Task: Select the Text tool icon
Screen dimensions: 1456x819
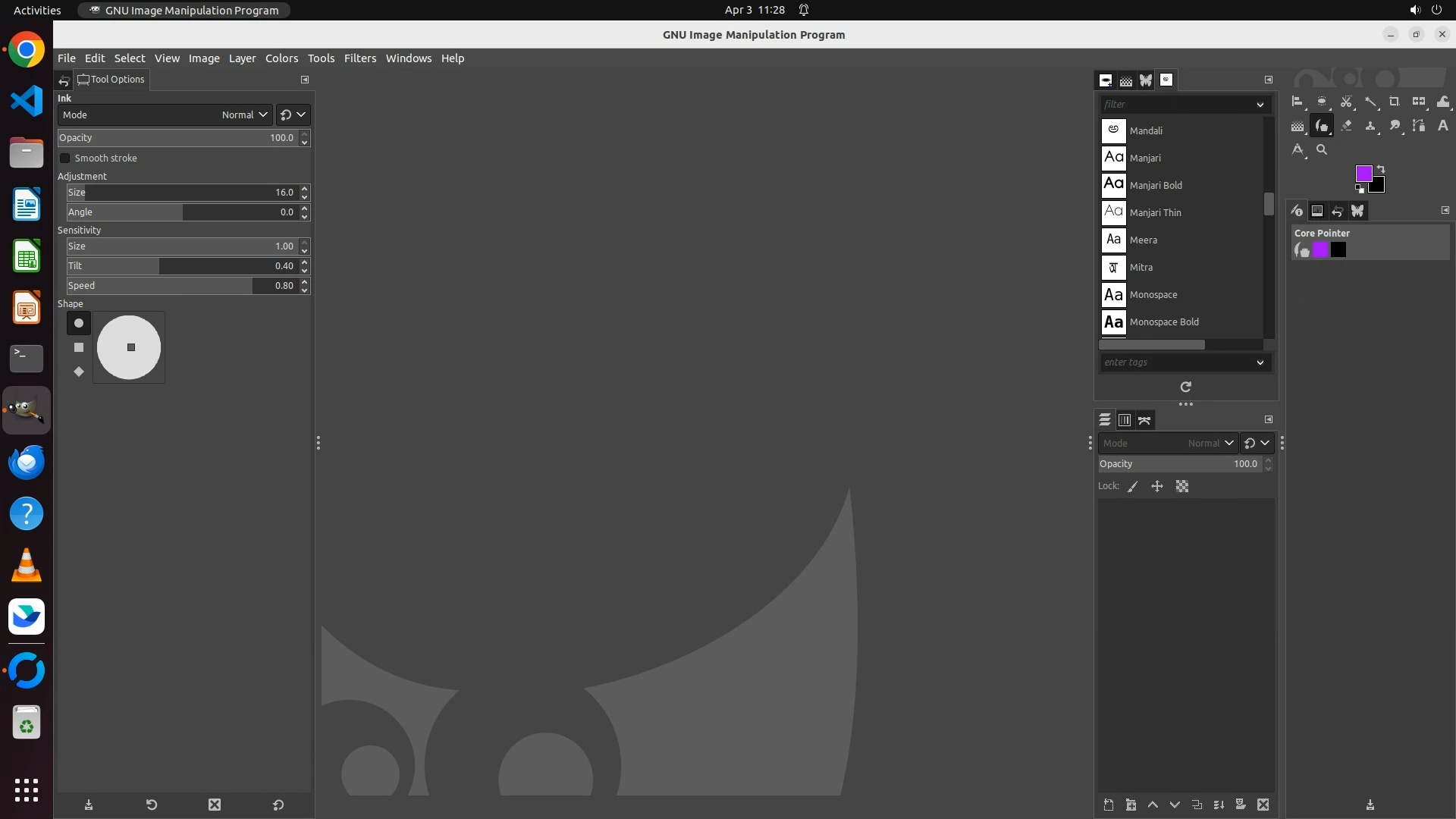Action: tap(1443, 126)
